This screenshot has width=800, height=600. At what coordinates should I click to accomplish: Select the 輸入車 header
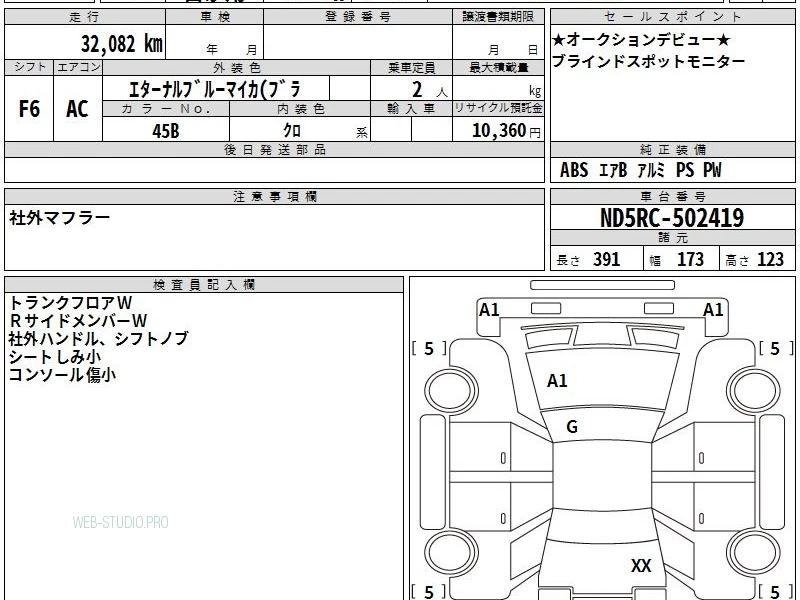click(x=411, y=109)
